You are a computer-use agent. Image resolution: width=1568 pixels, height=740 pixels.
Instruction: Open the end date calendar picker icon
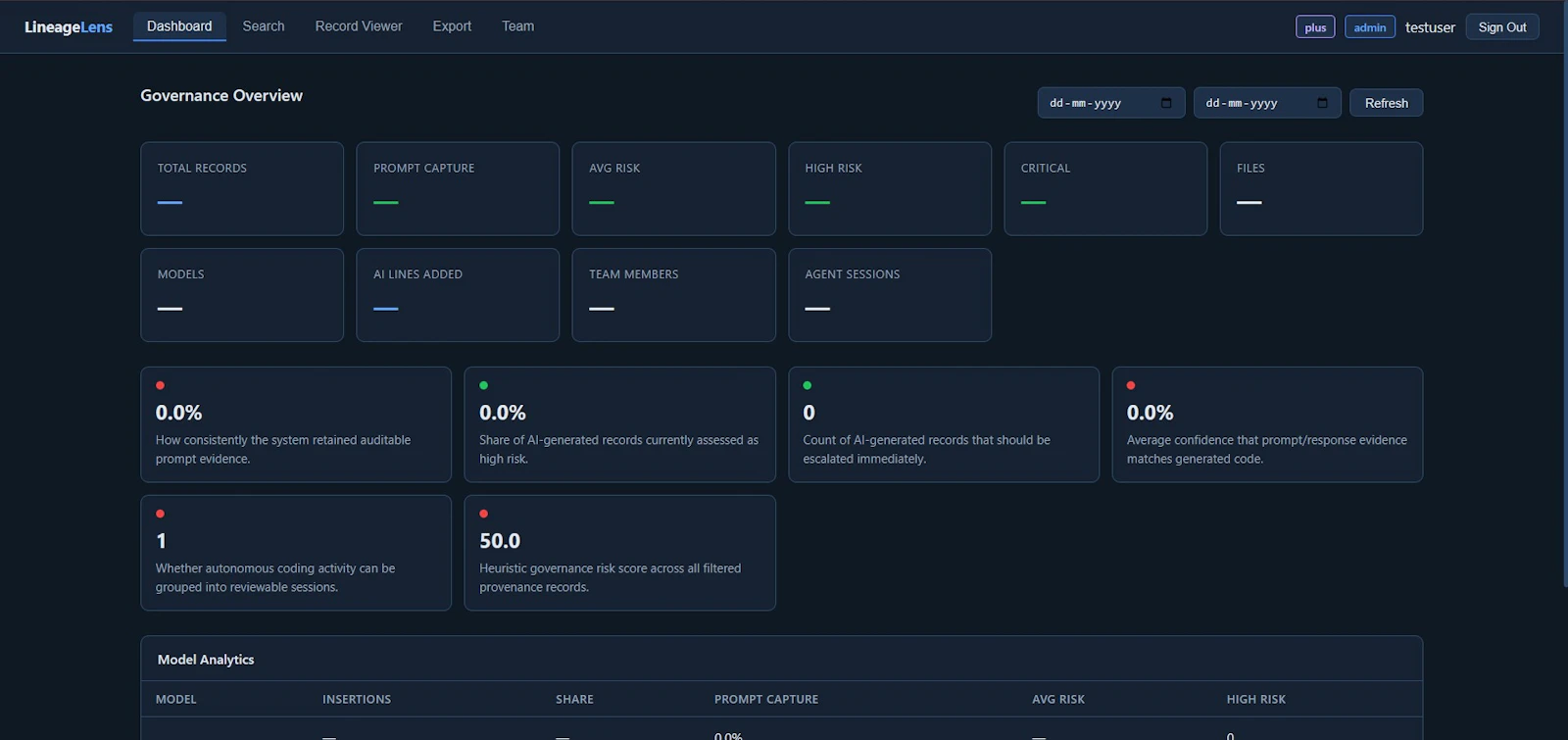1322,103
